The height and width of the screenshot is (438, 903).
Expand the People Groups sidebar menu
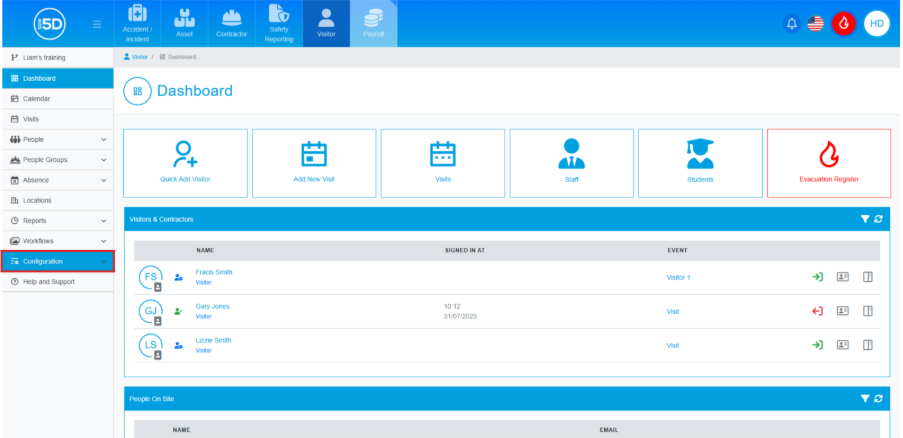pos(58,159)
